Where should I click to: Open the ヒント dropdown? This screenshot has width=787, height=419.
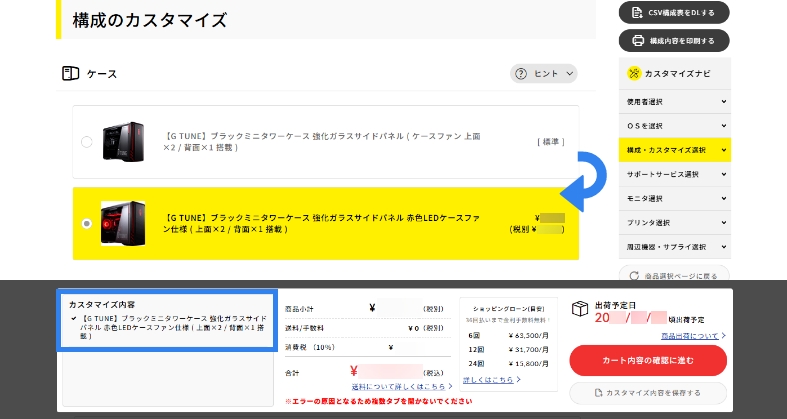pos(544,74)
